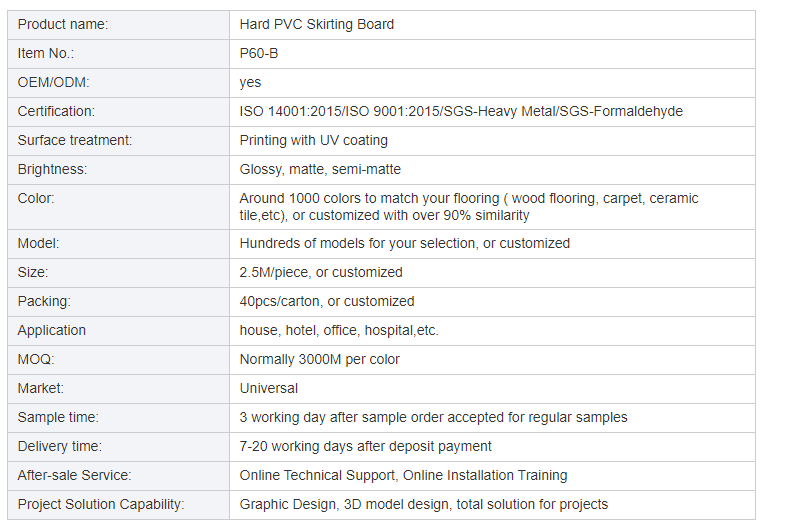The width and height of the screenshot is (787, 526).
Task: Click the "Normally 3000M per color" MOQ value
Action: (320, 359)
